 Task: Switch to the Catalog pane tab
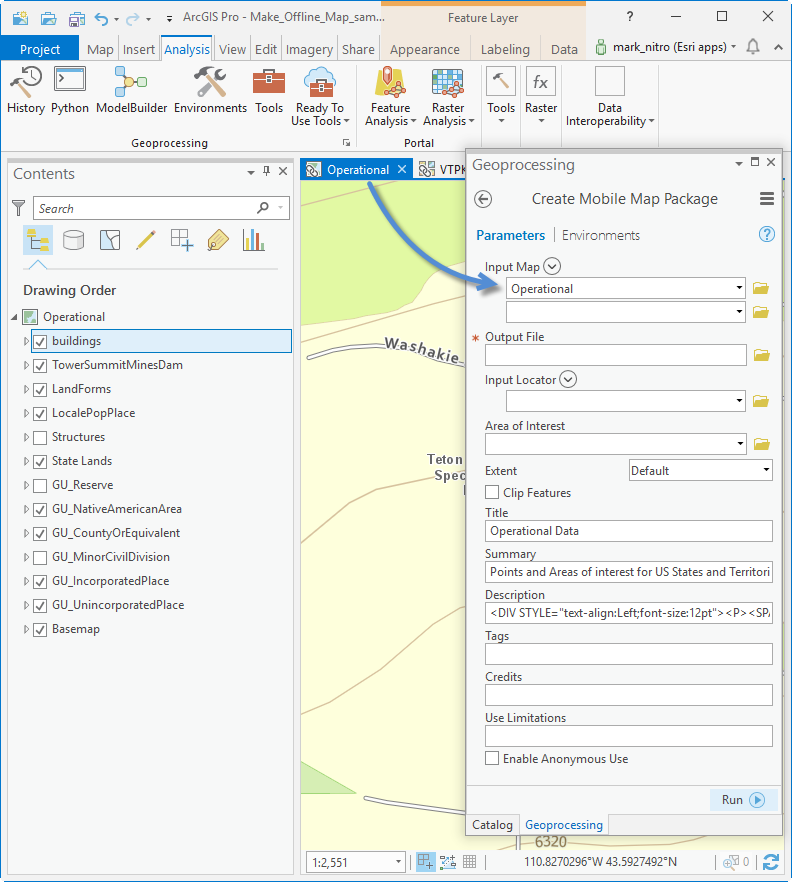point(492,825)
